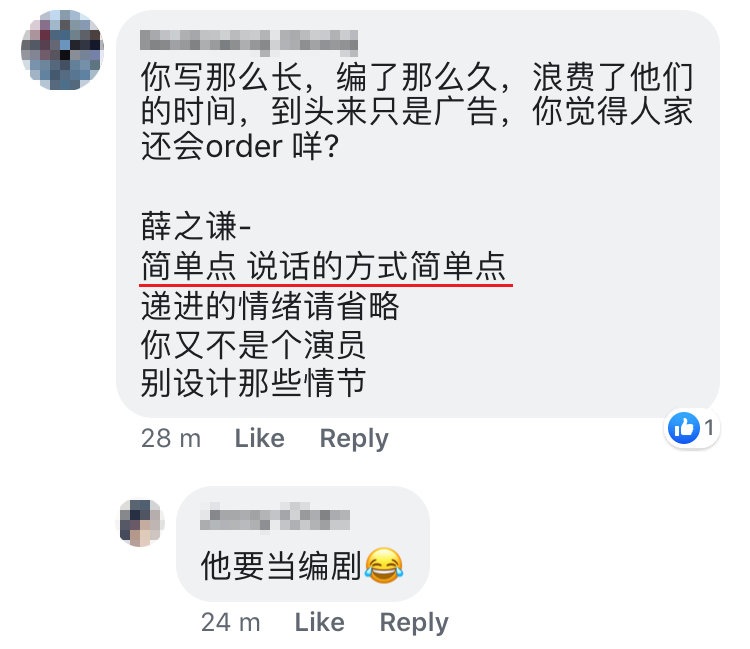Like the reply posted 24 m ago

click(x=320, y=622)
